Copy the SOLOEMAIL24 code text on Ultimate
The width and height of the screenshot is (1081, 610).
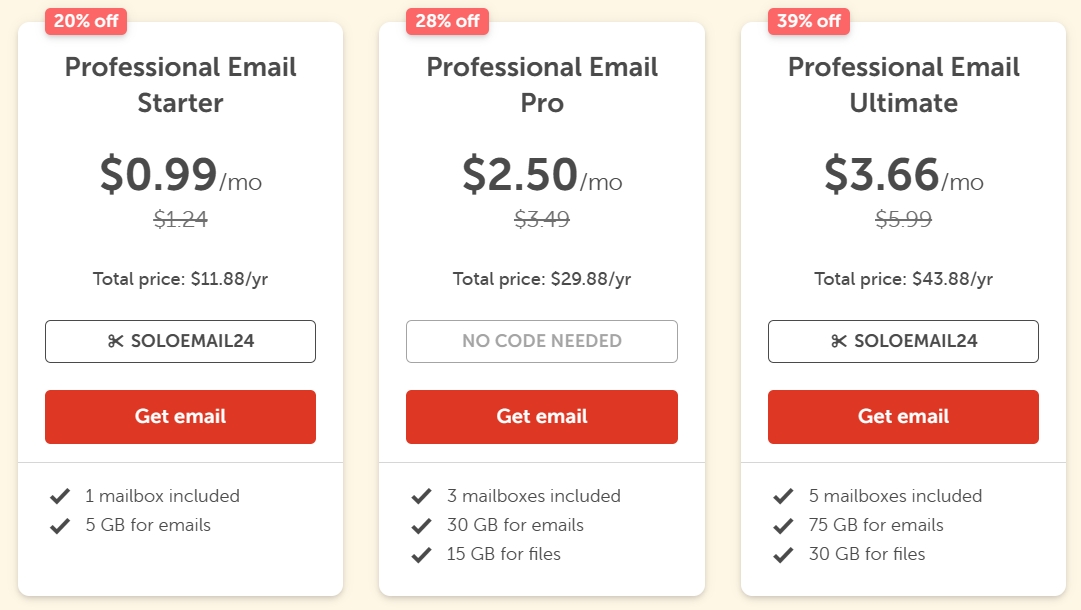(916, 341)
